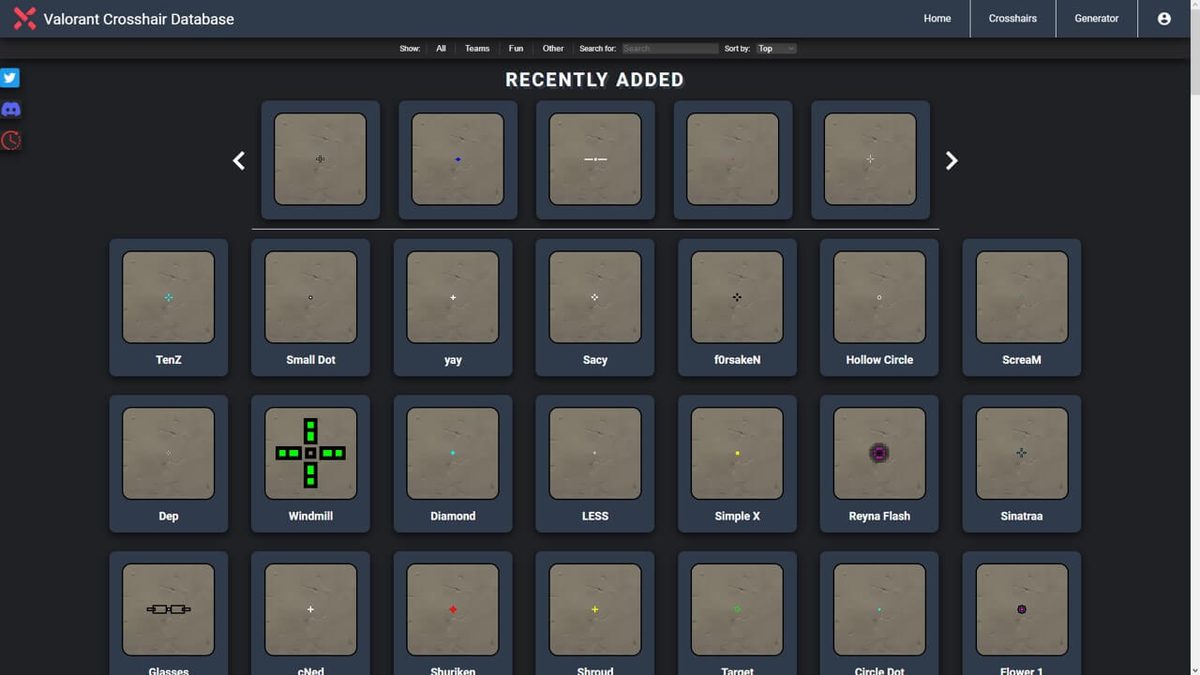Screen dimensions: 1200x675
Task: Open the f0rsakeN crosshair card
Action: coord(737,308)
